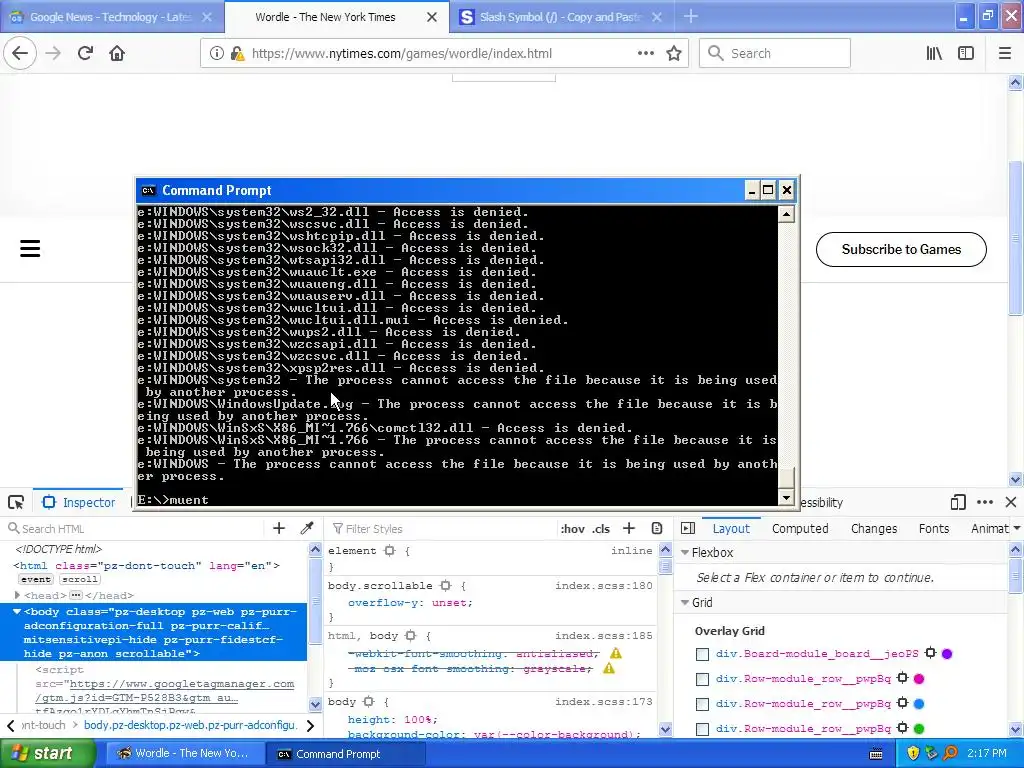Click the lock with warning icon
Screen dimensions: 1024x768
click(238, 54)
